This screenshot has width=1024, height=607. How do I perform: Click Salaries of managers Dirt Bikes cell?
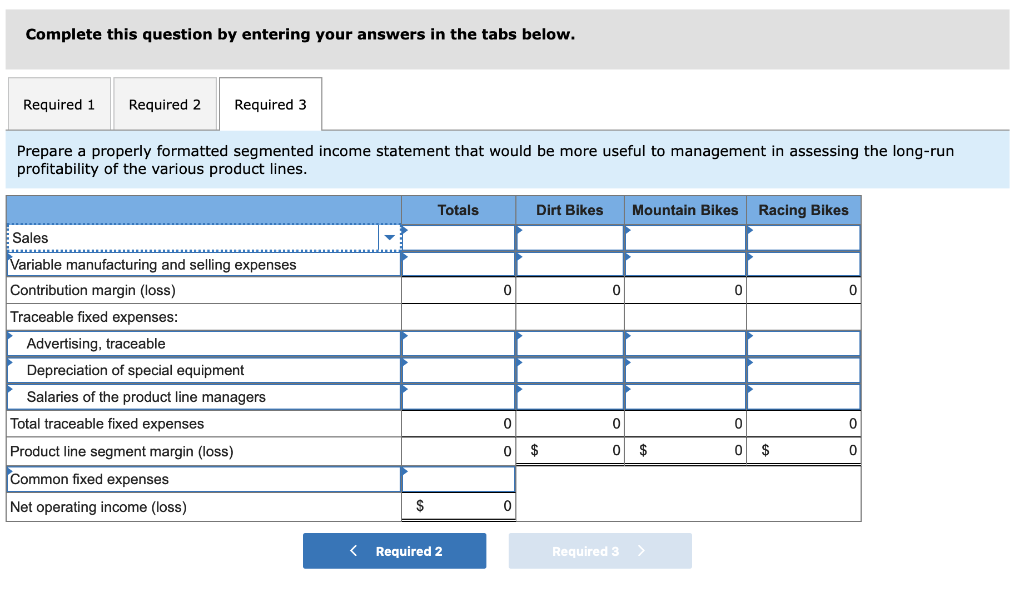[x=570, y=397]
